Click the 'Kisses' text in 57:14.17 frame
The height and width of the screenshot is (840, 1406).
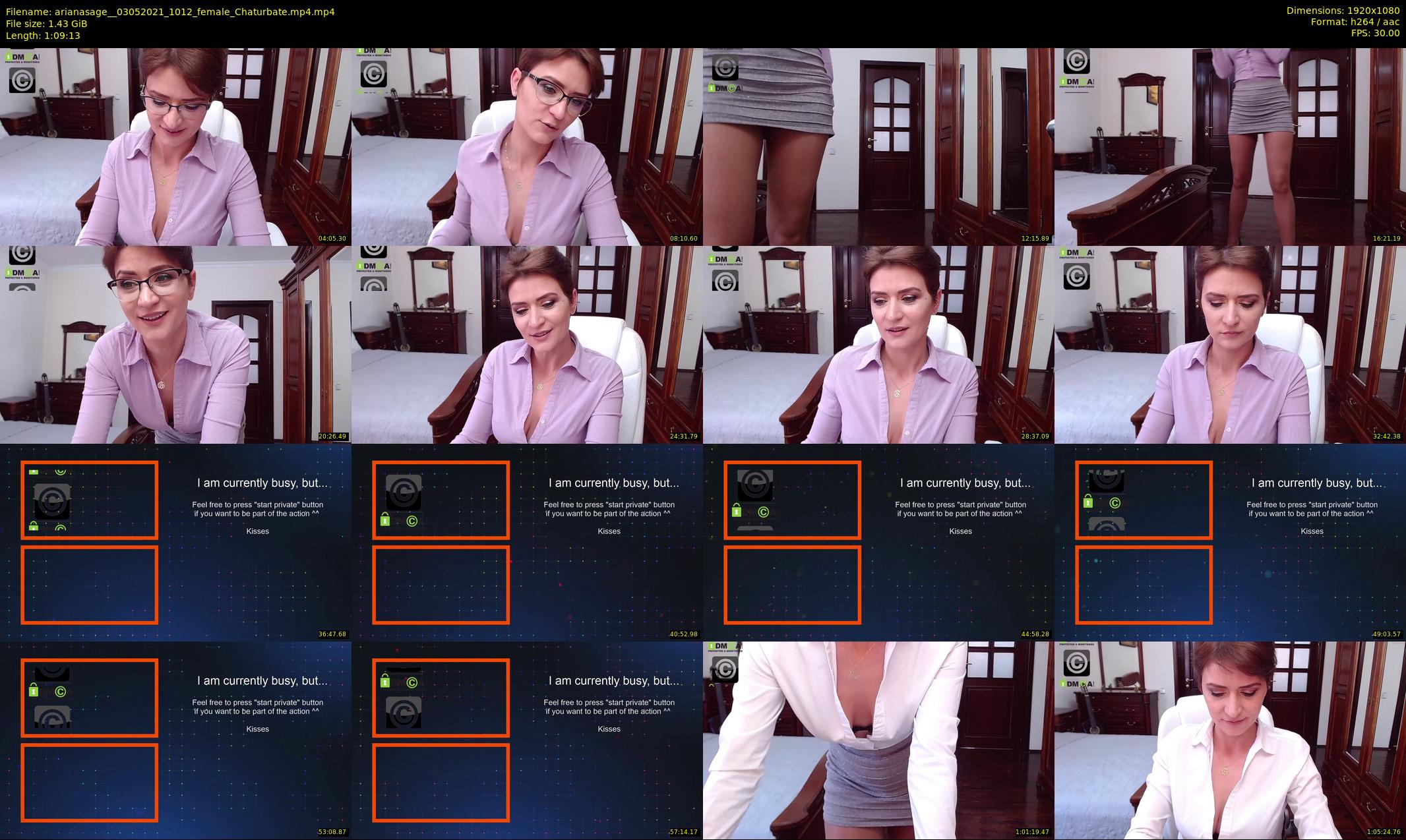tap(609, 729)
